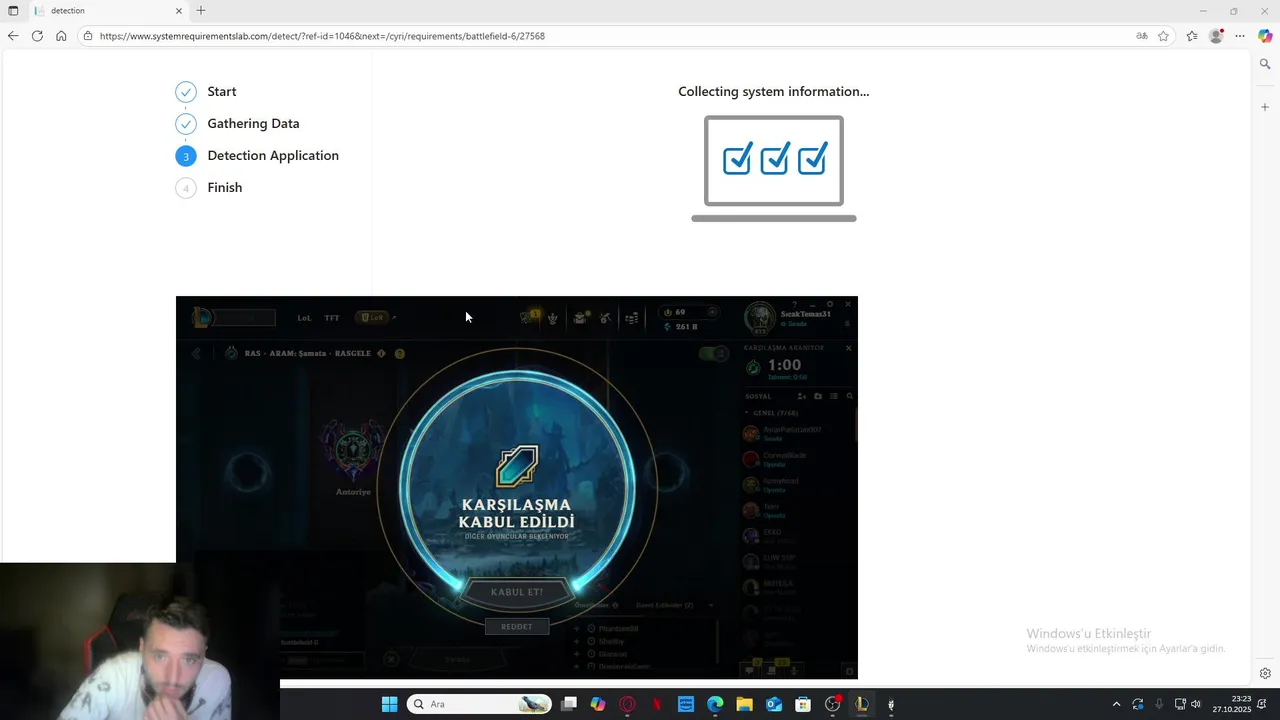Image resolution: width=1280 pixels, height=720 pixels.
Task: Go to the browser home page
Action: pos(61,36)
